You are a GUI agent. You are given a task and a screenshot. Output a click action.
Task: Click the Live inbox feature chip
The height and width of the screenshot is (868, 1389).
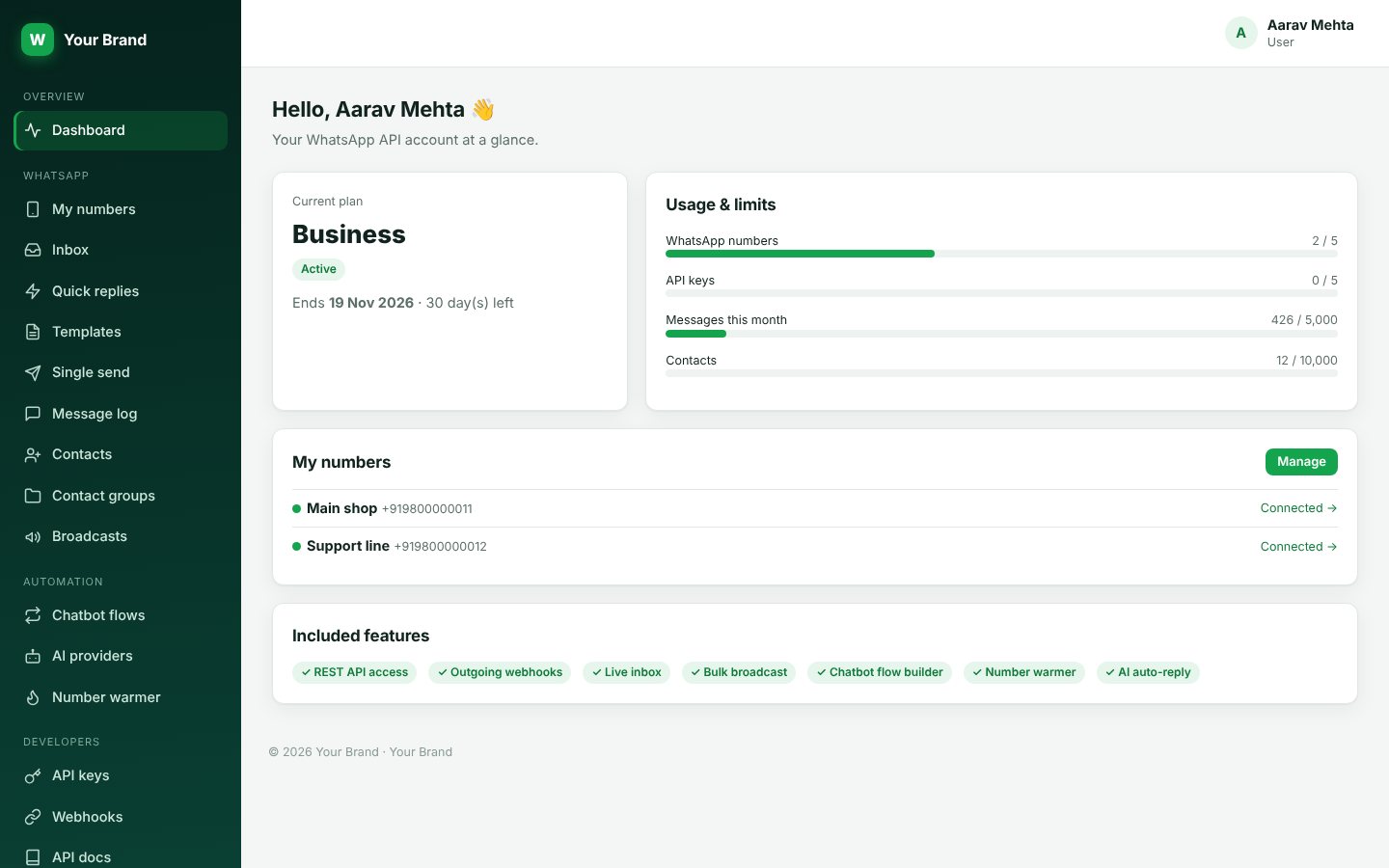coord(627,672)
